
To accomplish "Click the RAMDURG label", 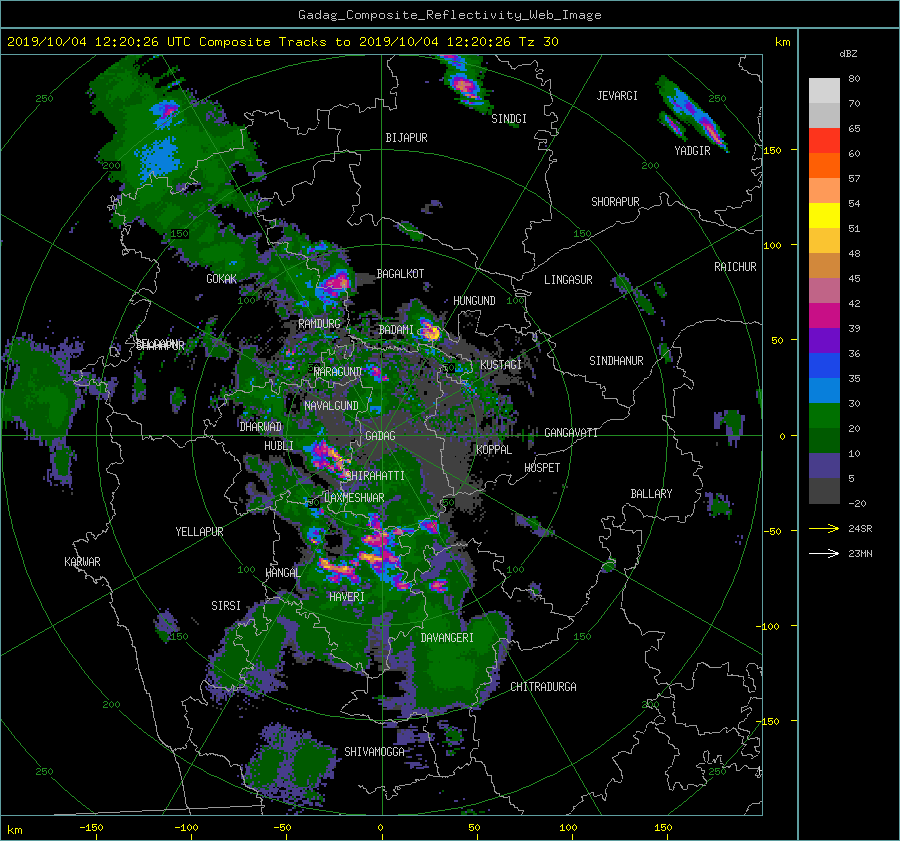I will [x=319, y=324].
